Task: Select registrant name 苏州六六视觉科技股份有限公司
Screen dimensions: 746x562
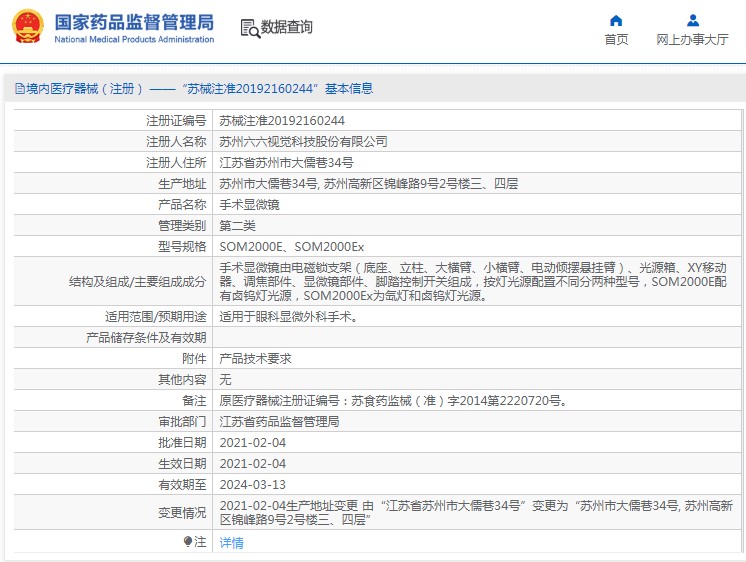Action: coord(303,142)
